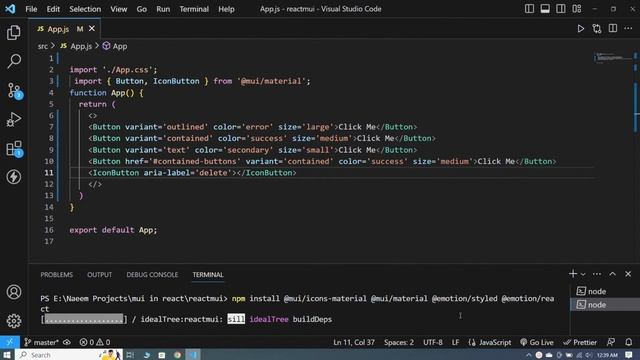Screen dimensions: 640x360
Task: Open the editor More Actions ellipsis
Action: (629, 29)
